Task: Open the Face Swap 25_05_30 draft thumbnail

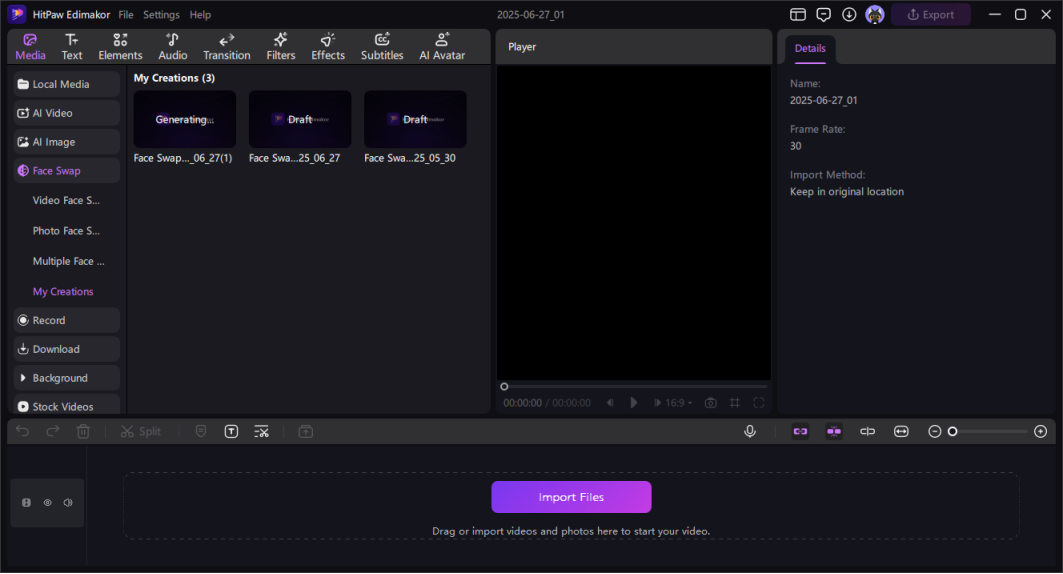Action: click(416, 119)
